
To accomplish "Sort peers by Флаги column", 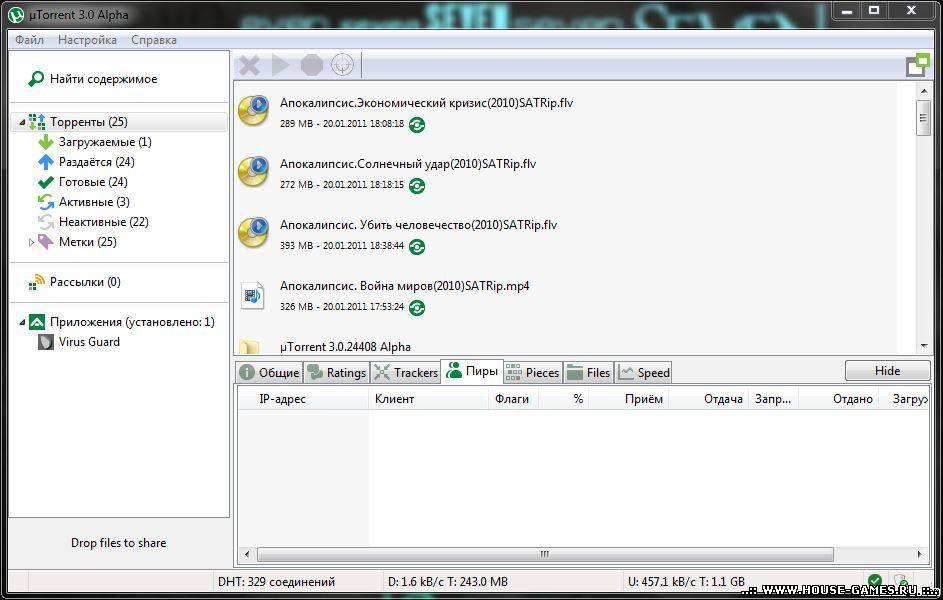I will point(513,399).
